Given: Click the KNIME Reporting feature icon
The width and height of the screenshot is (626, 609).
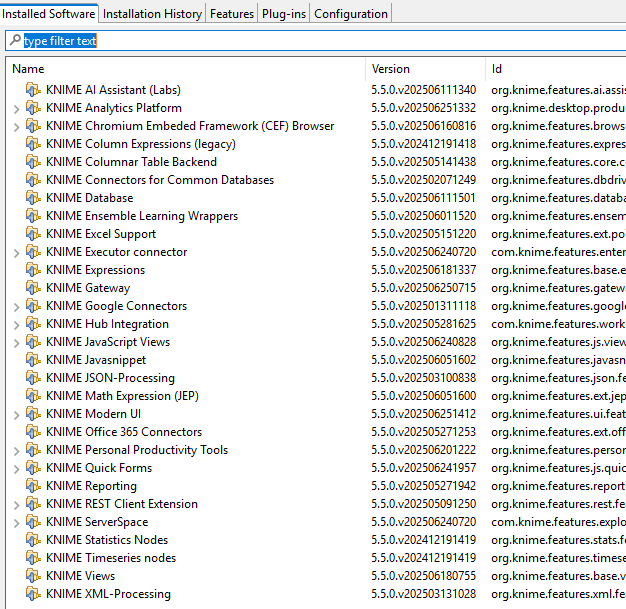Looking at the screenshot, I should tap(33, 486).
